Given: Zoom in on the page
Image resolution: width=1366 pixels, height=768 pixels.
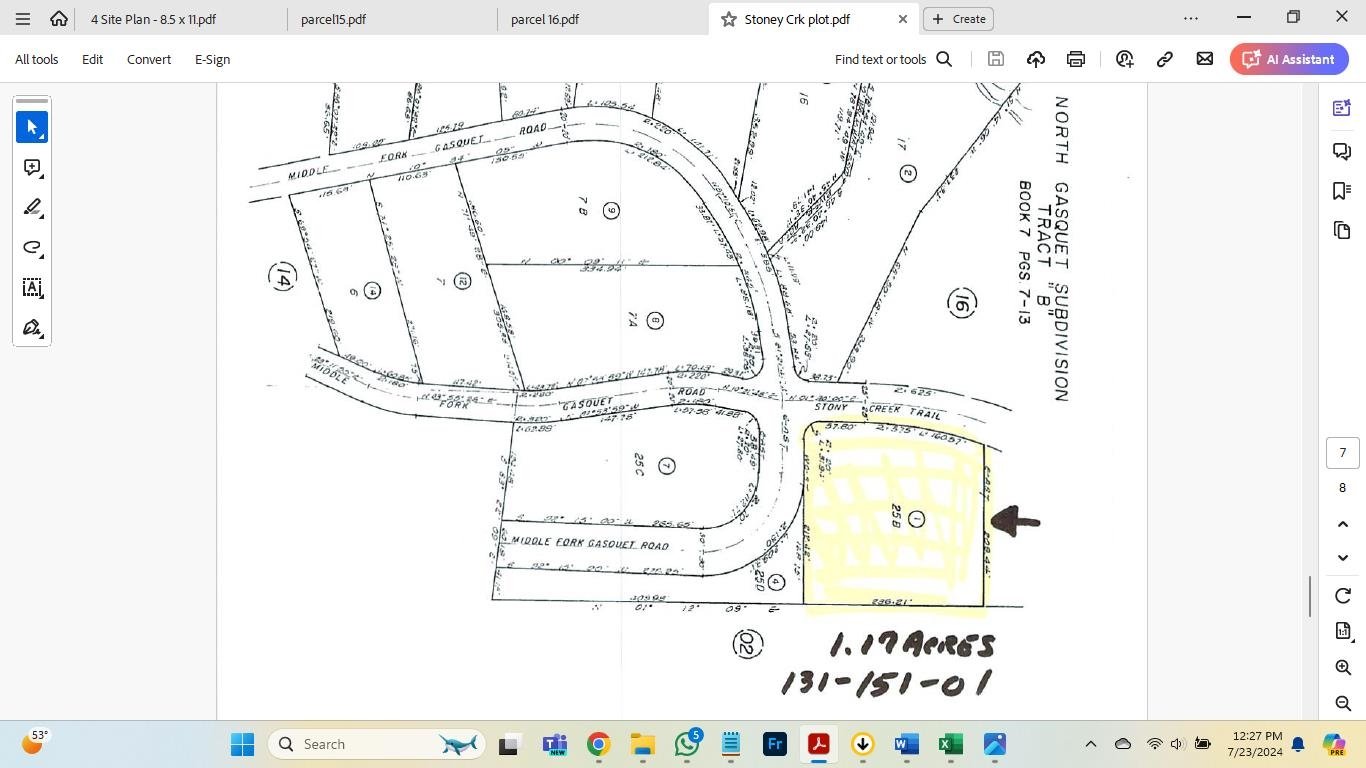Looking at the screenshot, I should click(x=1343, y=667).
